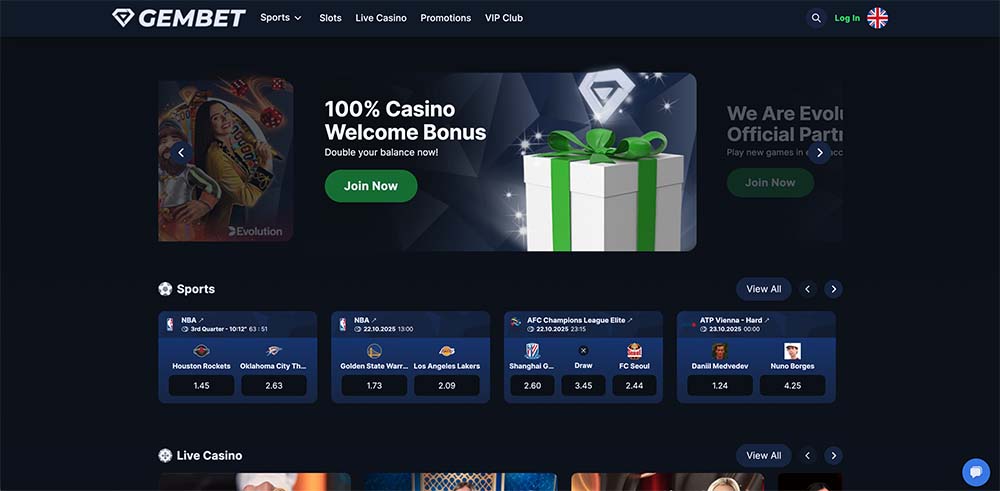Click next arrow in Live Casino section
This screenshot has height=491, width=1000.
(x=833, y=455)
